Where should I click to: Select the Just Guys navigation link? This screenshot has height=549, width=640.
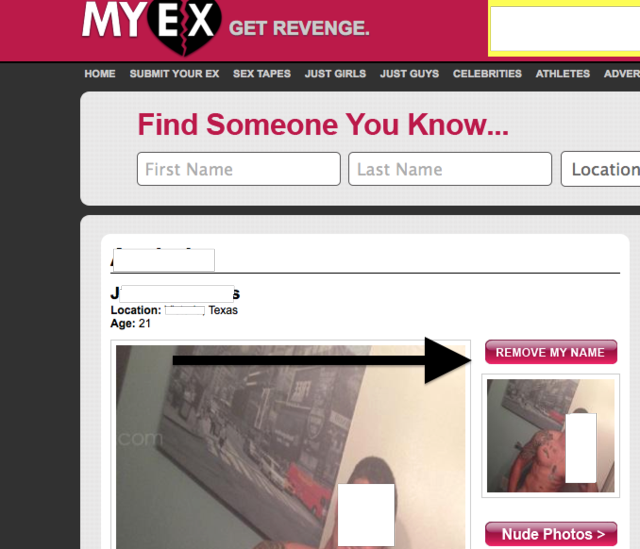click(x=409, y=74)
